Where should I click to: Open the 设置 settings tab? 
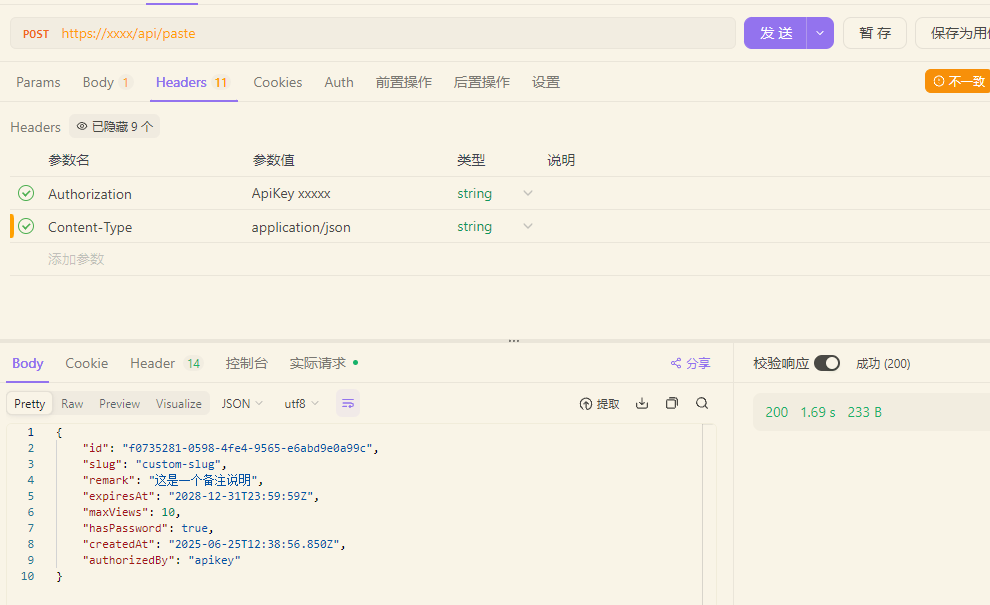click(546, 82)
